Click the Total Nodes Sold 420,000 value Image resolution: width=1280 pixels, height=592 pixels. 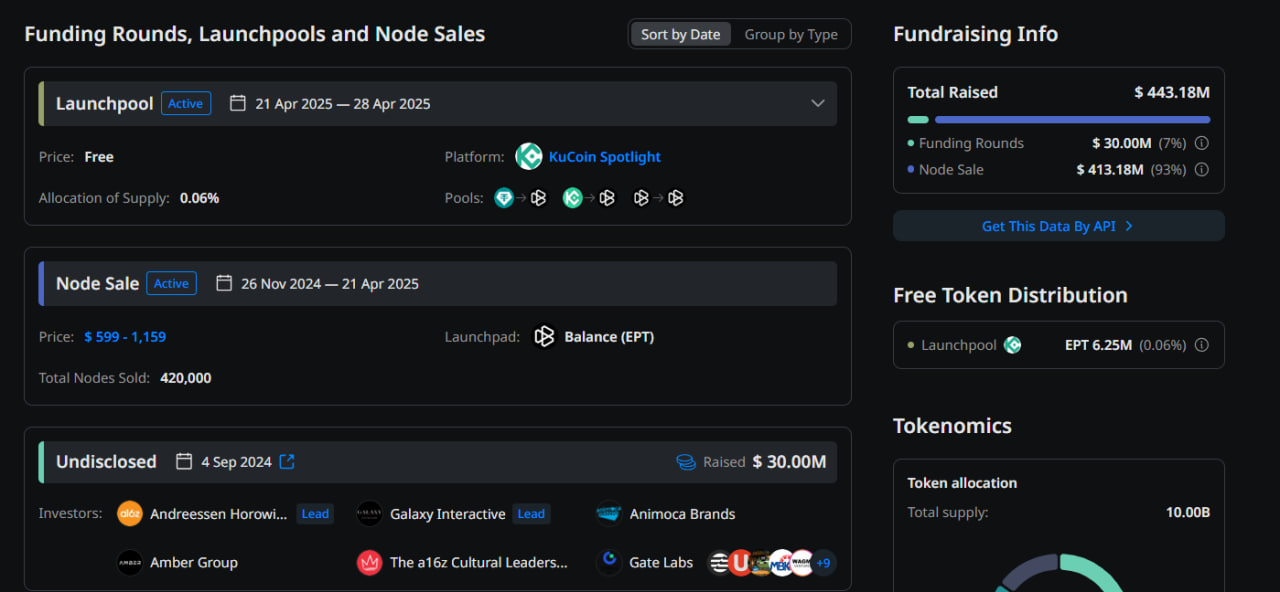(185, 378)
